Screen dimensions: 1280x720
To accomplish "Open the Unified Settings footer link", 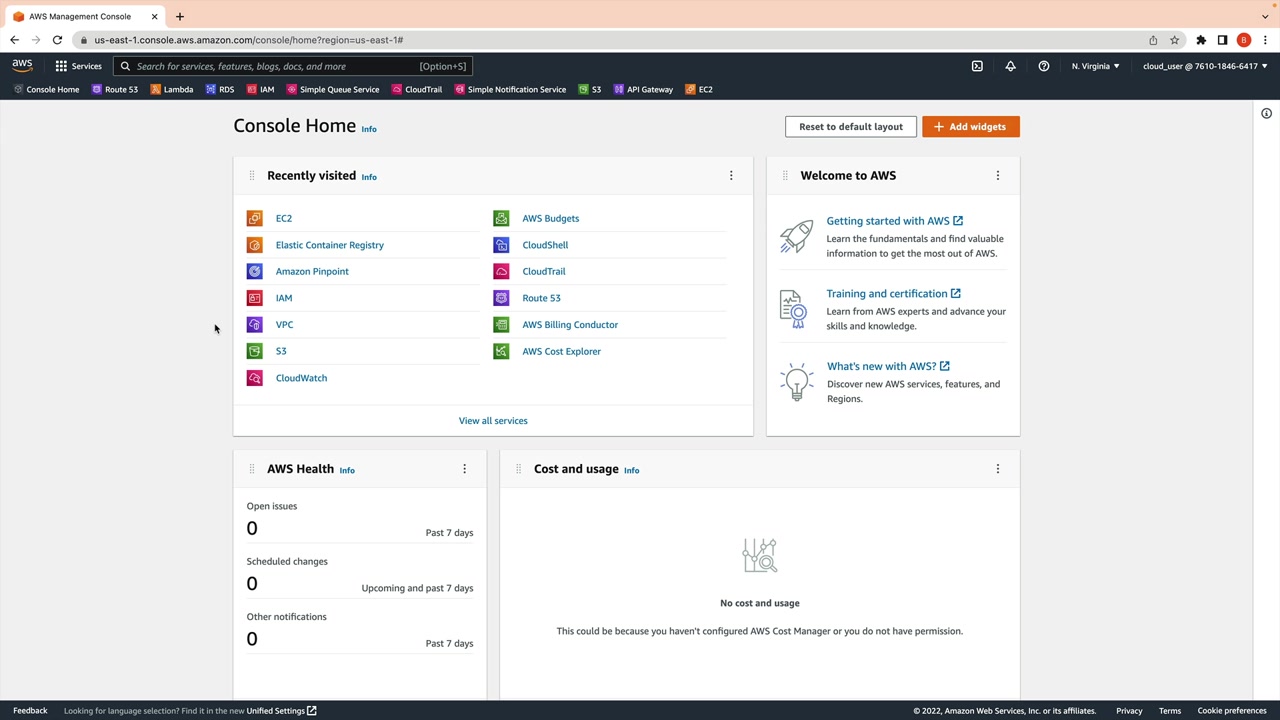I will (281, 711).
